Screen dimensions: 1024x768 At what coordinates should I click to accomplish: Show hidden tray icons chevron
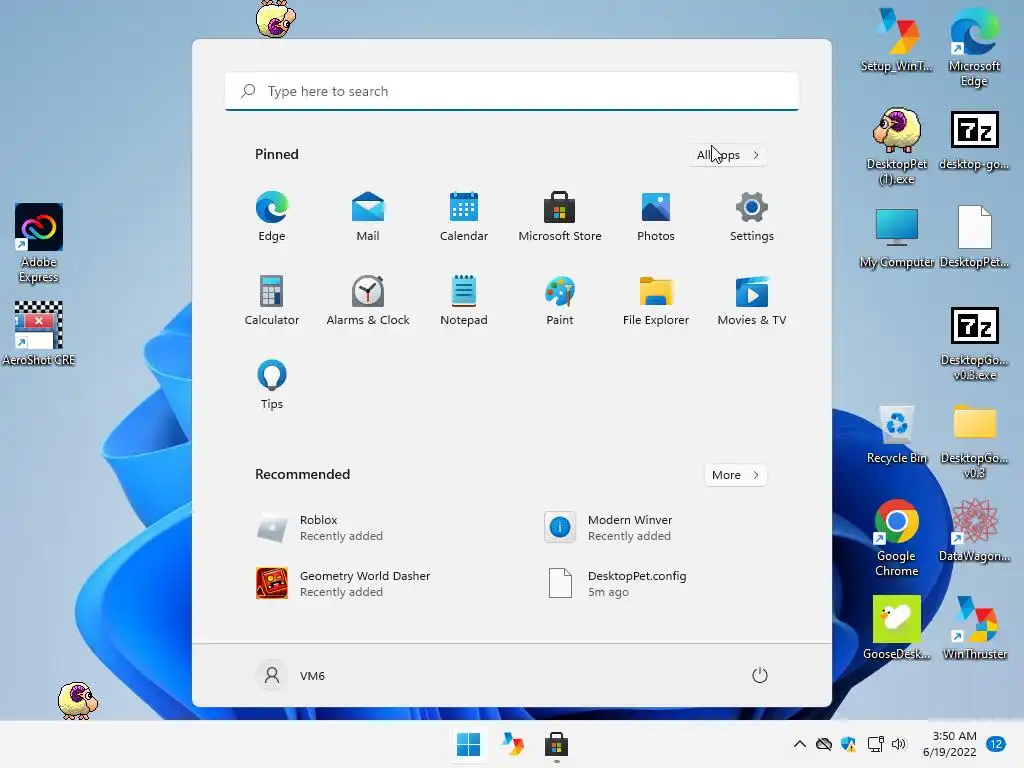799,744
